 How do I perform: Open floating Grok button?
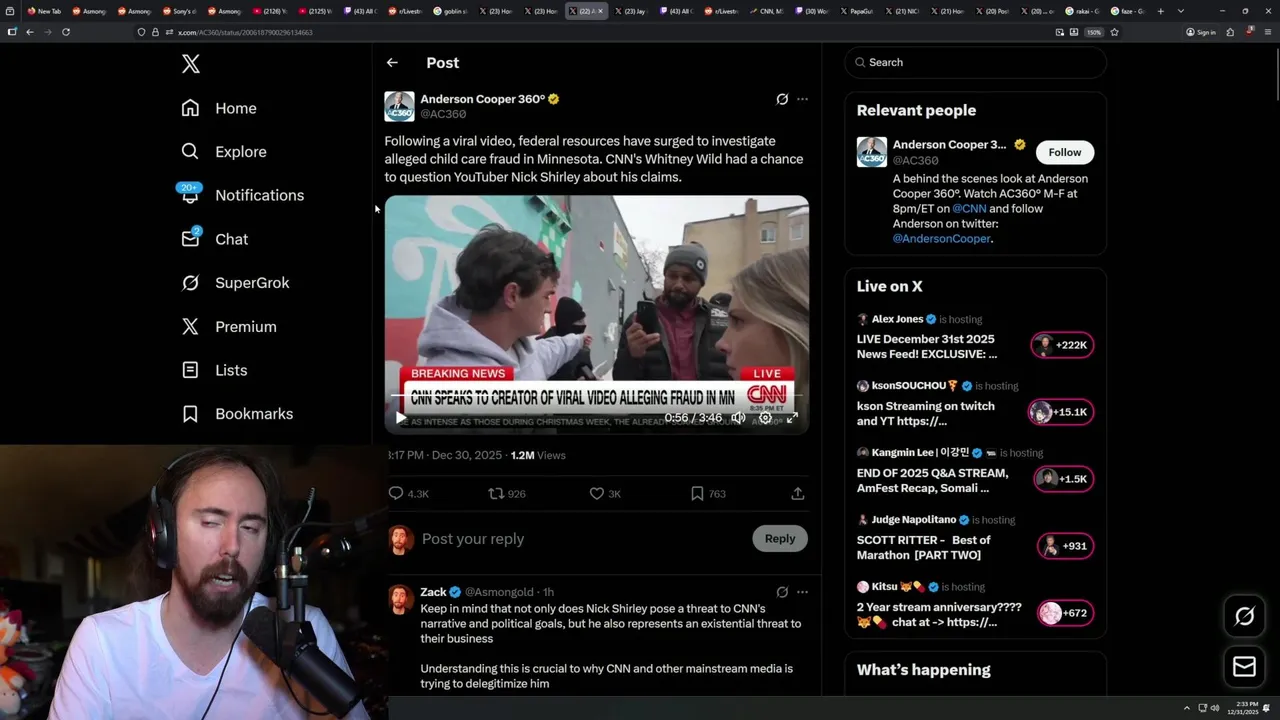click(1244, 617)
